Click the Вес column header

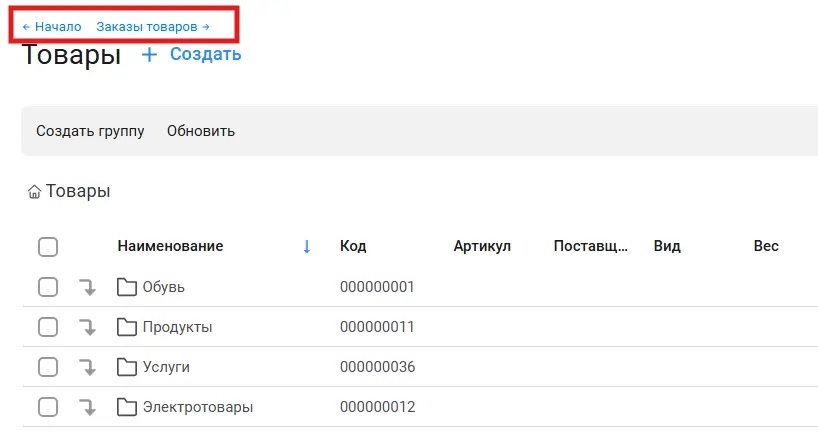click(x=766, y=246)
